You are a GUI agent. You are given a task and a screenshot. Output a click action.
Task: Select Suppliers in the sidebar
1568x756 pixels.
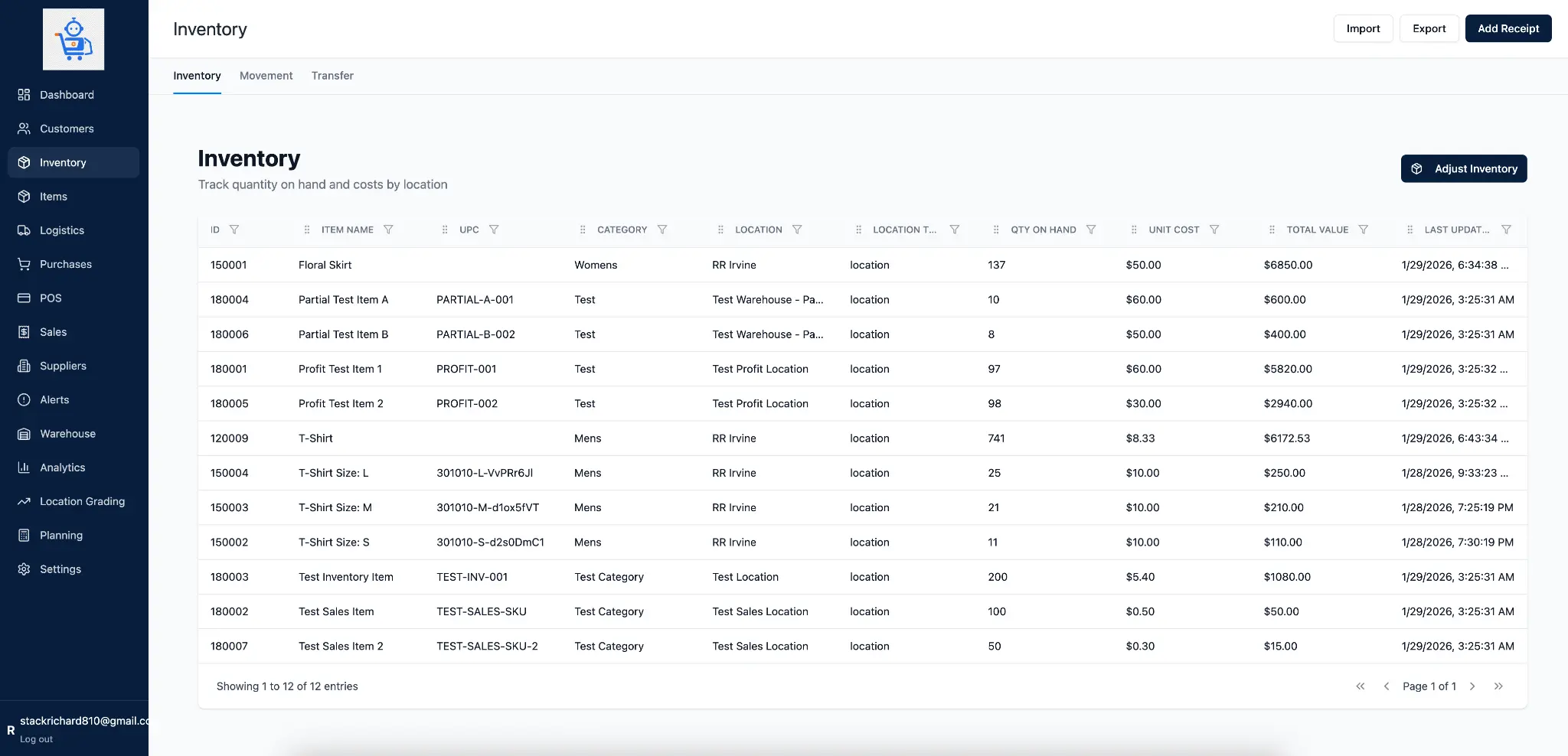(62, 365)
